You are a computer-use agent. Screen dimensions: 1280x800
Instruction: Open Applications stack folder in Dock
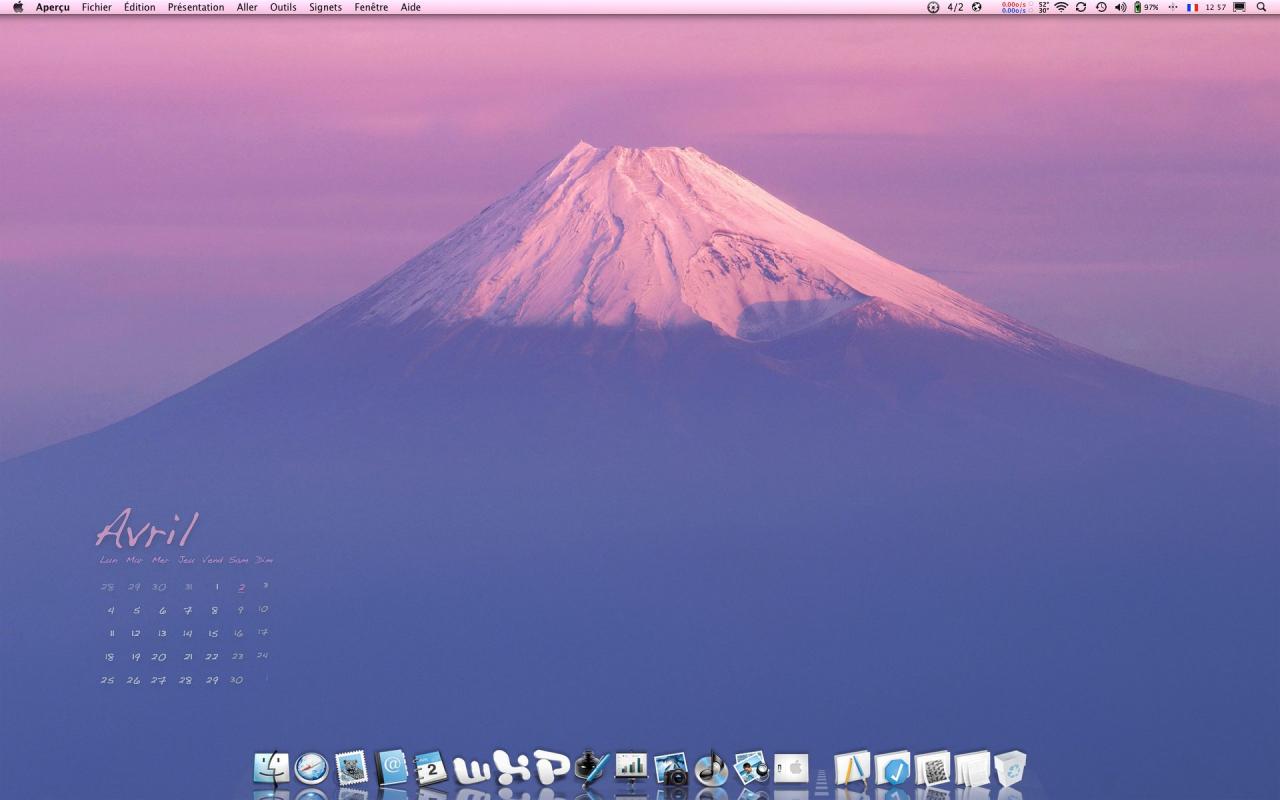(853, 768)
